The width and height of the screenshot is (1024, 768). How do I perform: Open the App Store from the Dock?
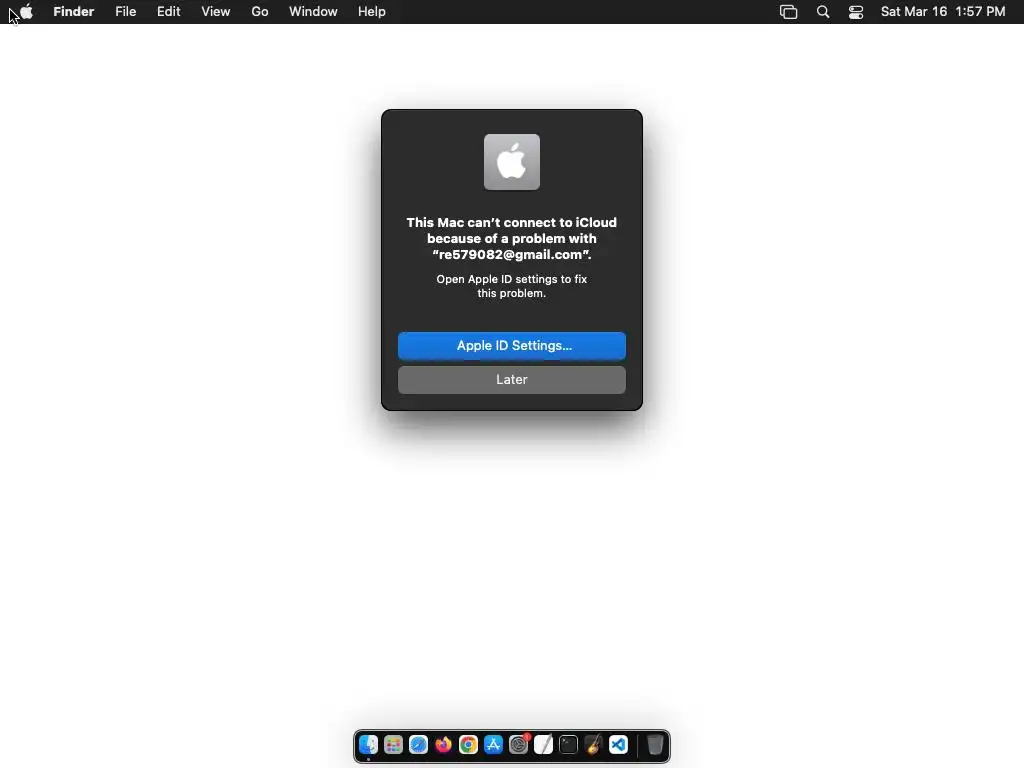pyautogui.click(x=493, y=744)
